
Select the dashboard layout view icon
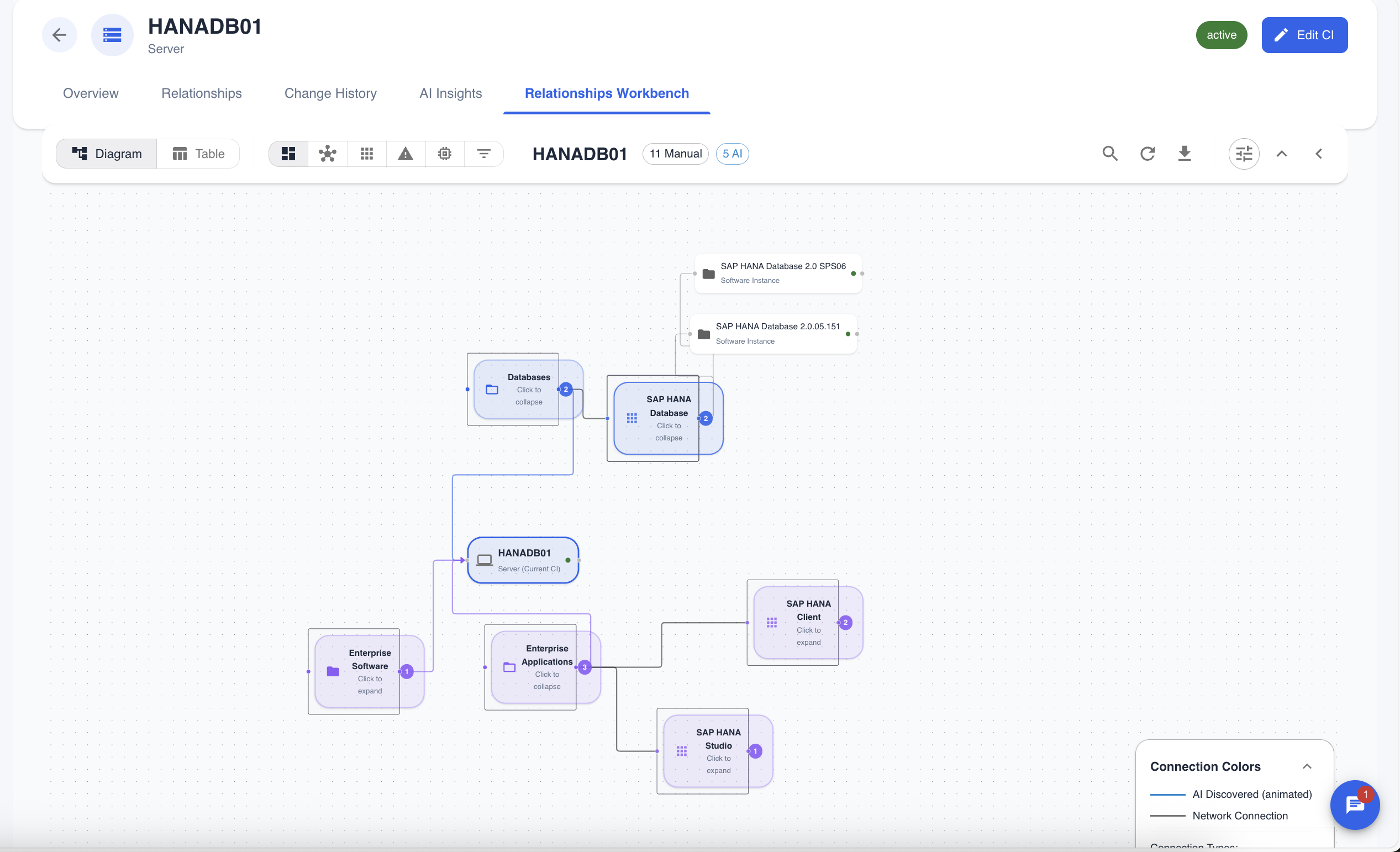pos(287,154)
